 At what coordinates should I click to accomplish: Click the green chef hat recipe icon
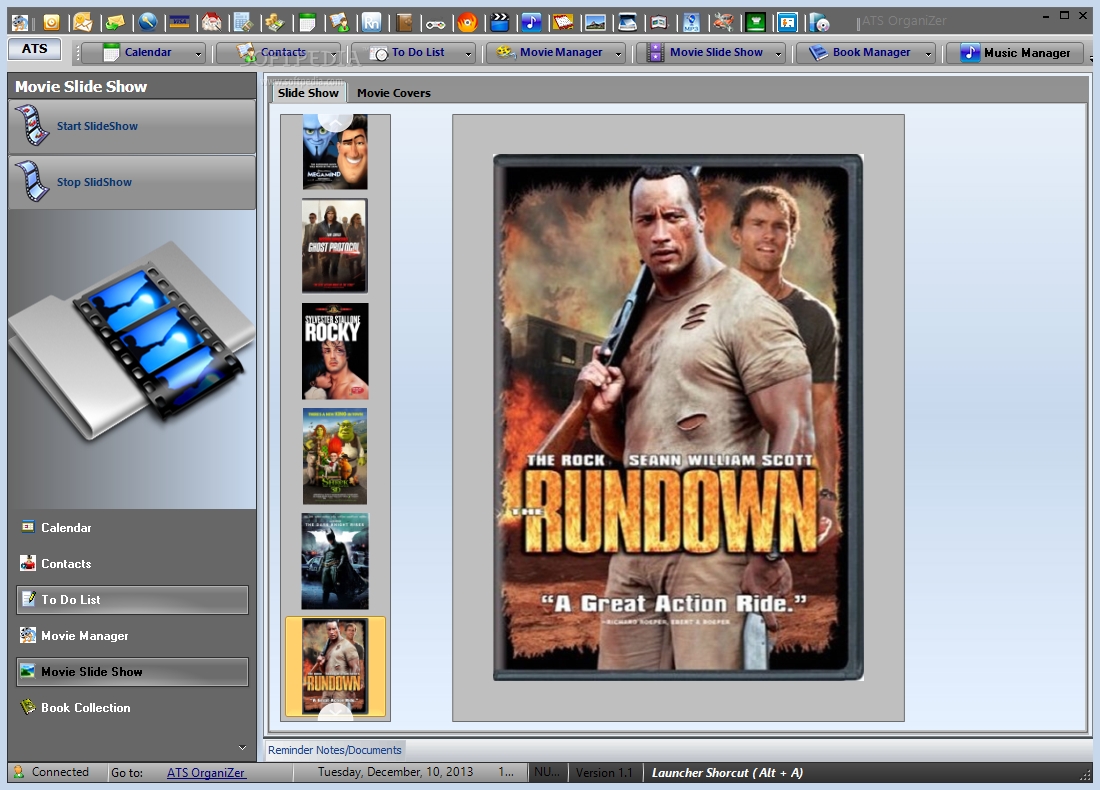[x=755, y=22]
